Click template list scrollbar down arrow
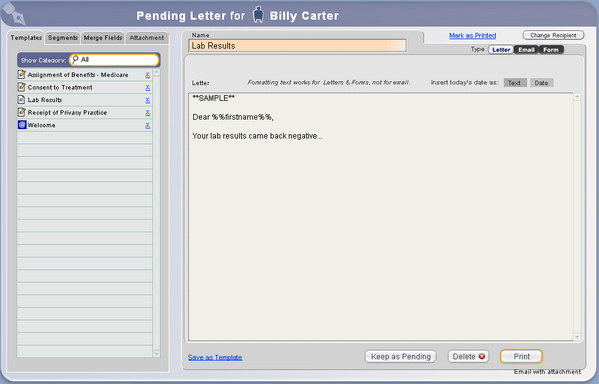Image resolution: width=599 pixels, height=384 pixels. pos(156,354)
